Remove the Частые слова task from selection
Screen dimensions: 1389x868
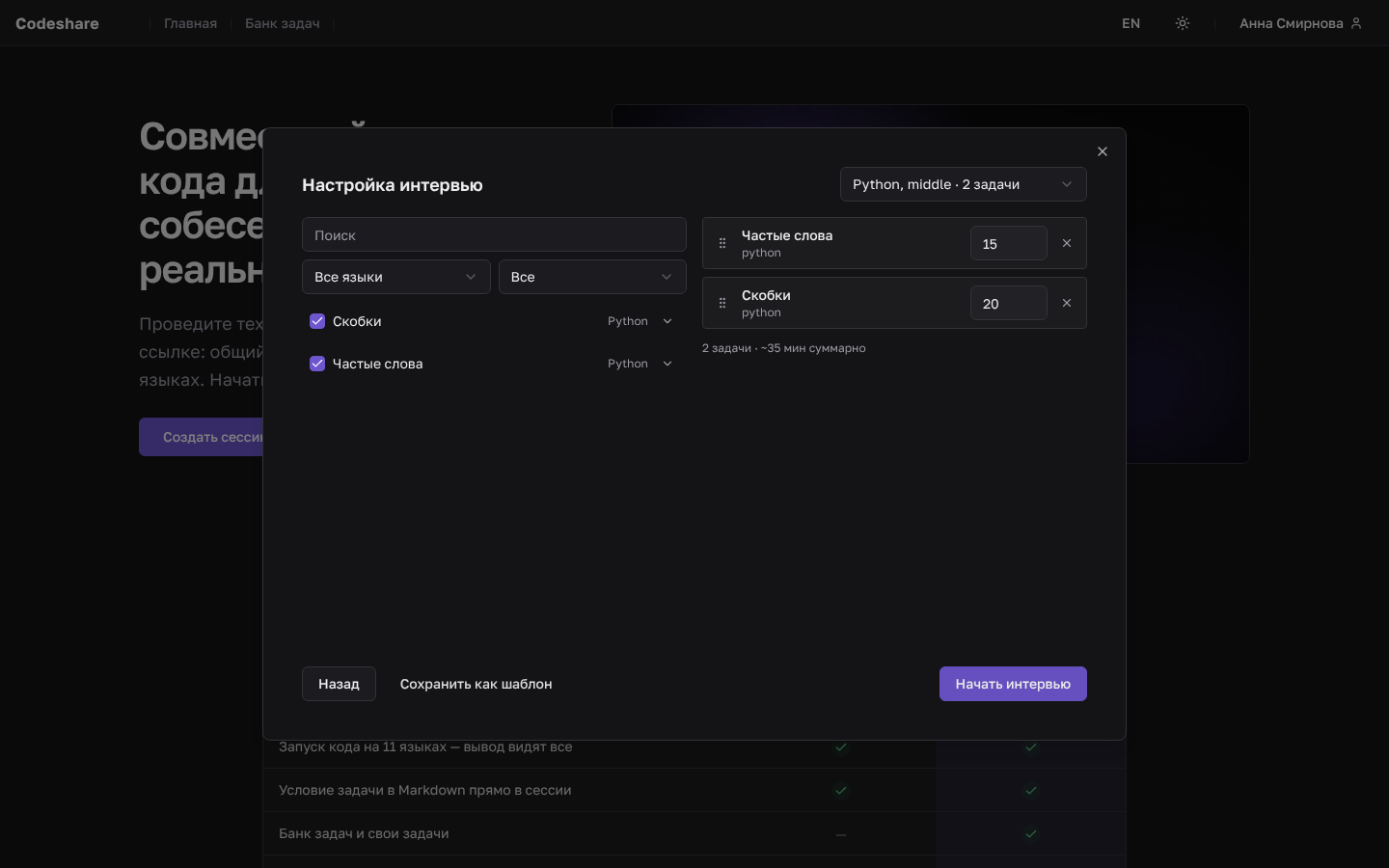point(1067,243)
